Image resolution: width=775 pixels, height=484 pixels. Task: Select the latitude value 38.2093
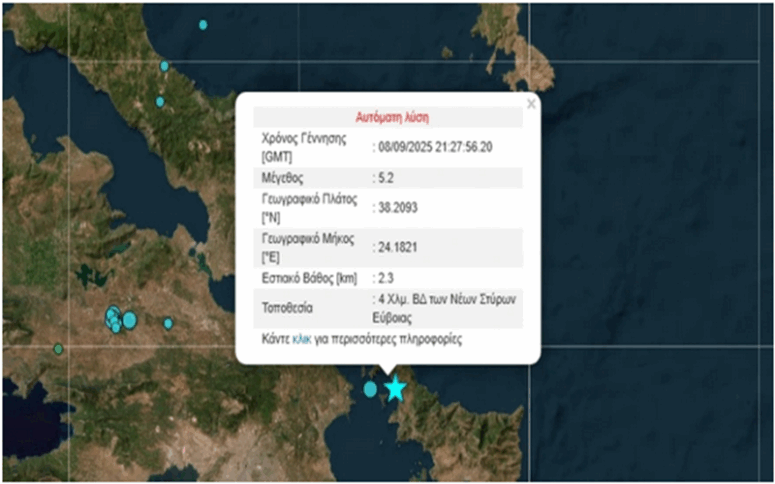coord(398,209)
